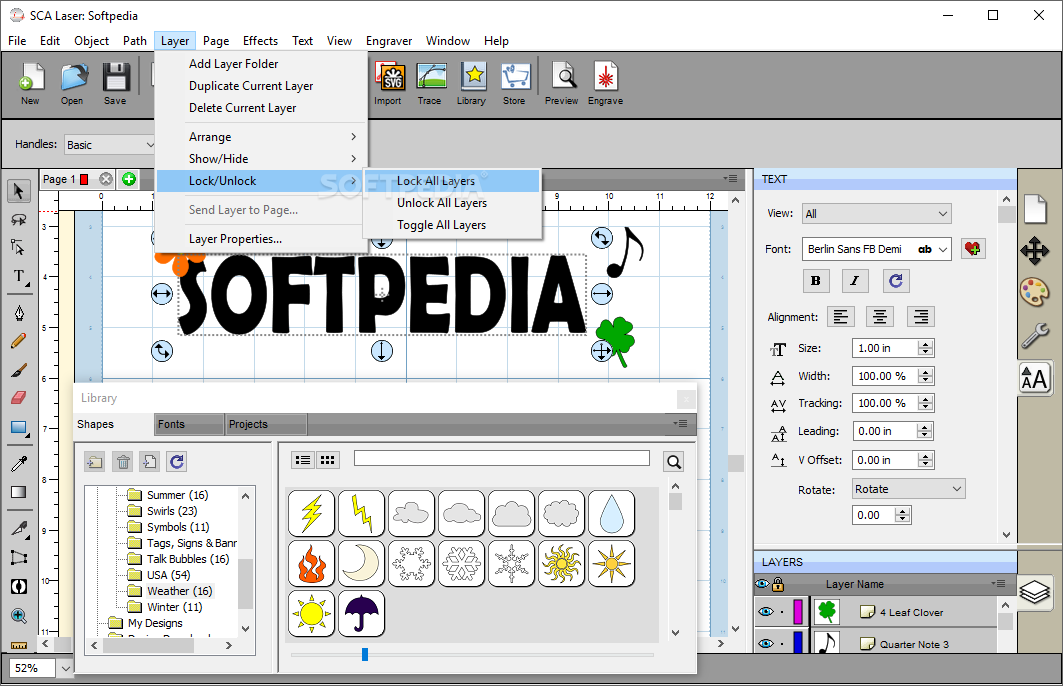Click the green add page button
Viewport: 1063px width, 686px height.
[129, 179]
